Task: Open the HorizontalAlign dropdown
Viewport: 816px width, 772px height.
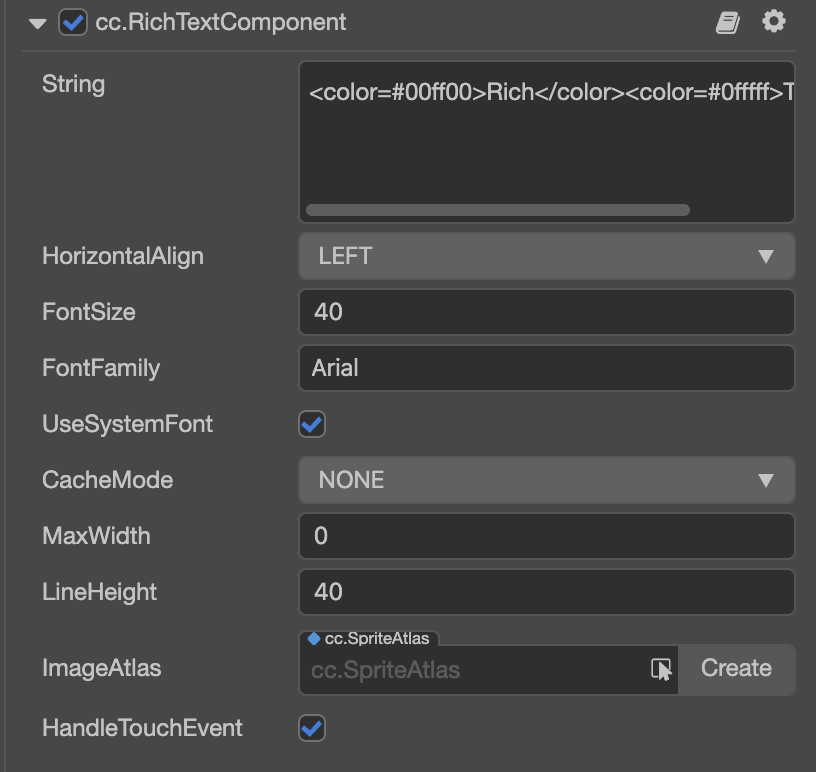Action: click(x=546, y=256)
